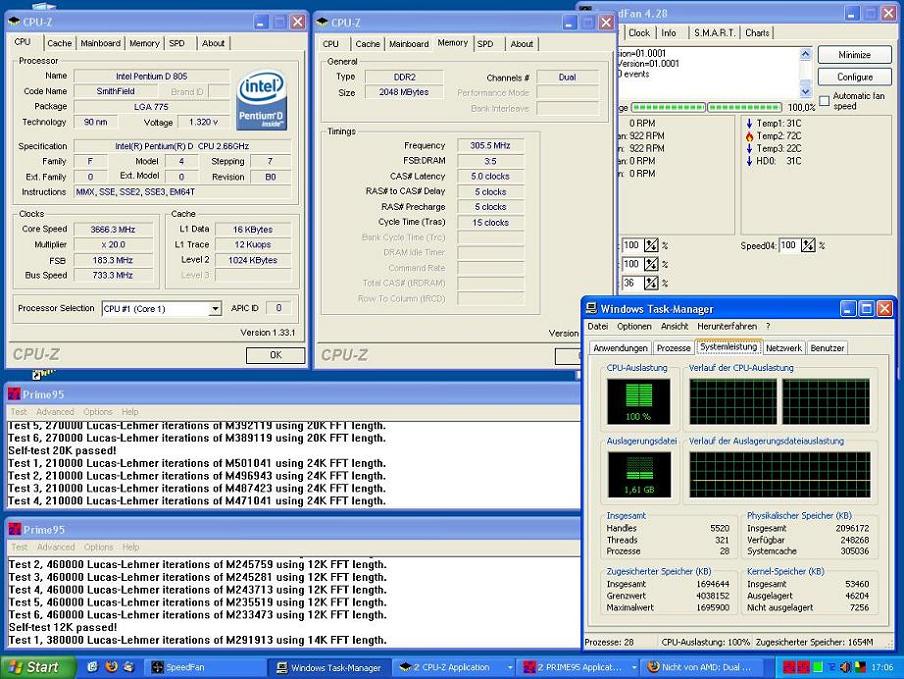Click the Core Speed 3666.3 MHz value field
Screen dimensions: 904x679
113,229
